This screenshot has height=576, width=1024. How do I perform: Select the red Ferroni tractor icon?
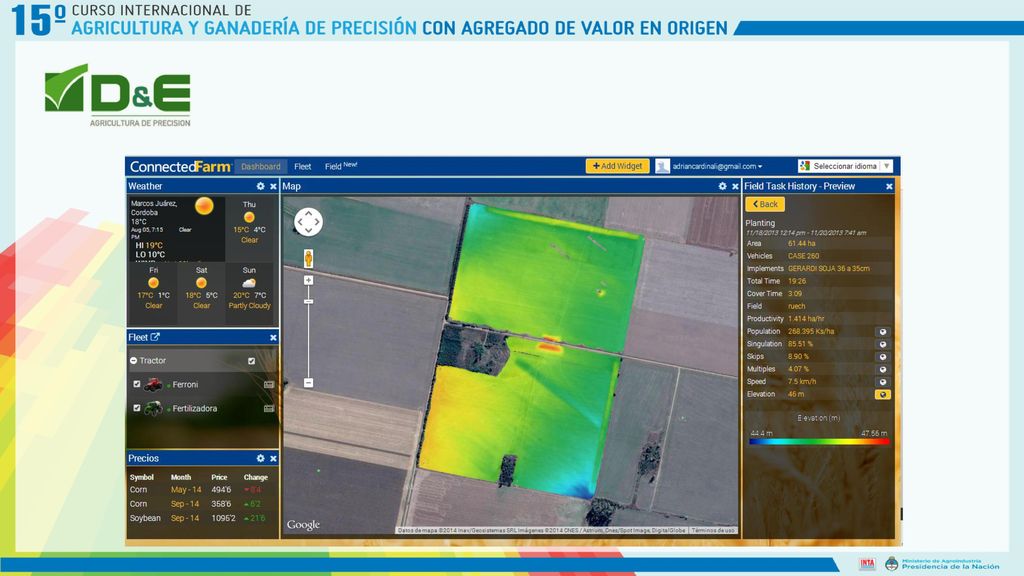[x=153, y=385]
